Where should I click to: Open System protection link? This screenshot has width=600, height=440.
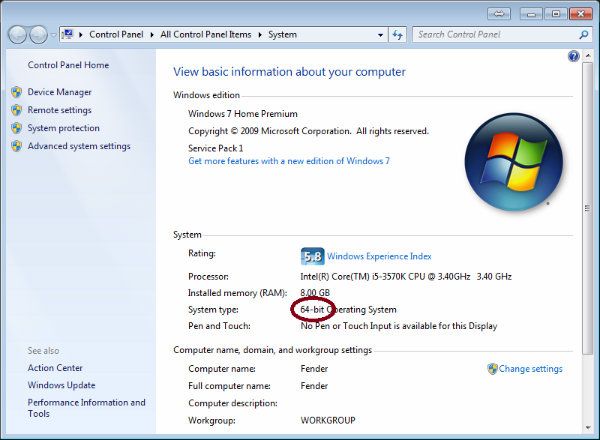click(x=64, y=128)
